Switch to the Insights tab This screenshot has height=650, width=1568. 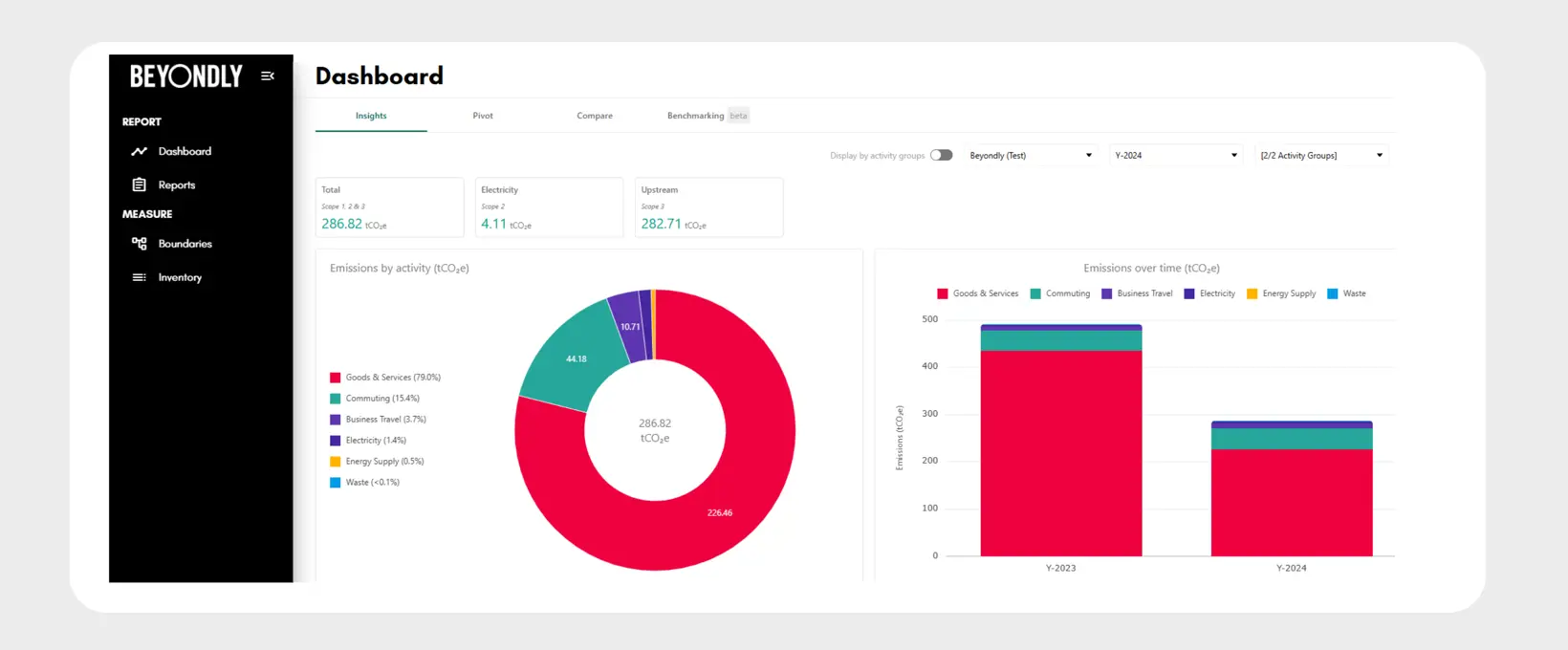(x=371, y=116)
